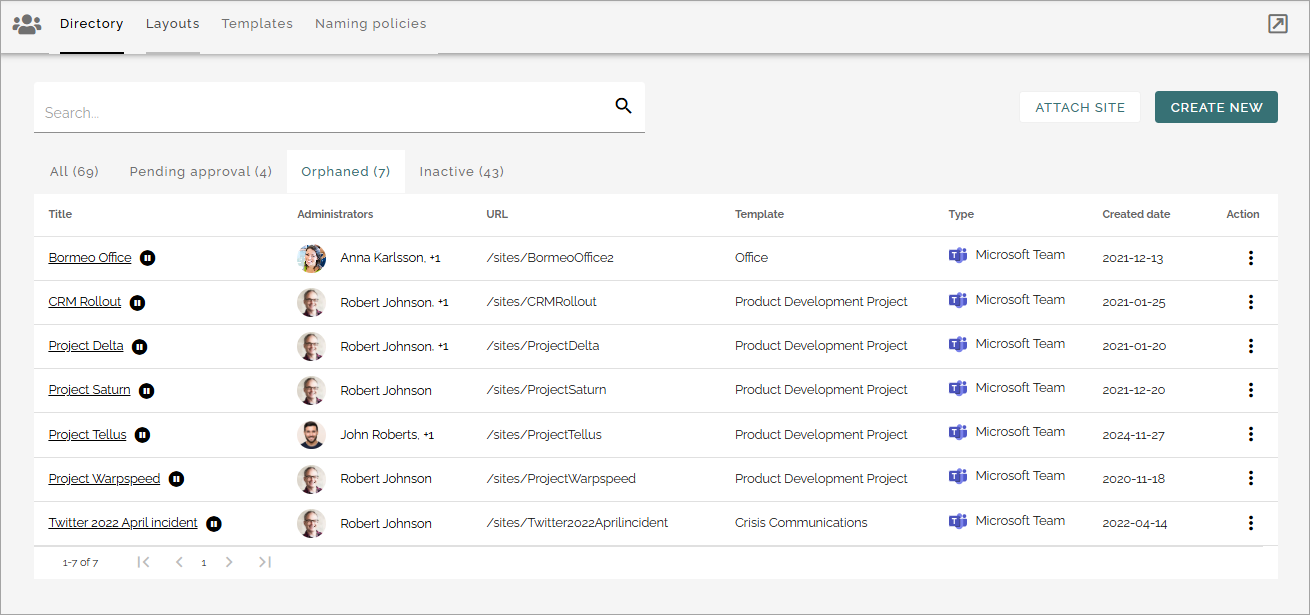This screenshot has width=1310, height=615.
Task: Click the people group icon in header
Action: [27, 24]
